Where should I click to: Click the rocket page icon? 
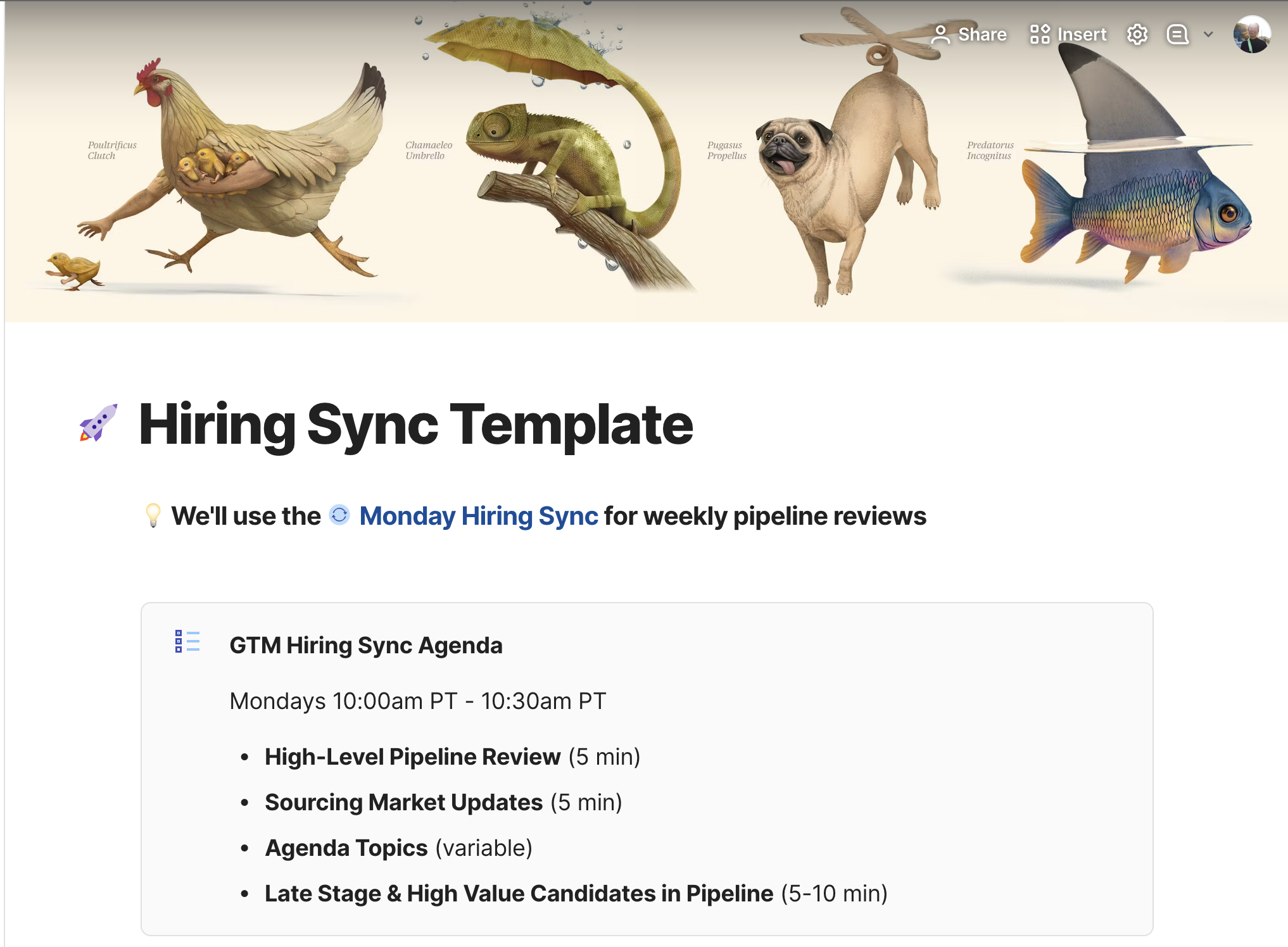(x=99, y=423)
